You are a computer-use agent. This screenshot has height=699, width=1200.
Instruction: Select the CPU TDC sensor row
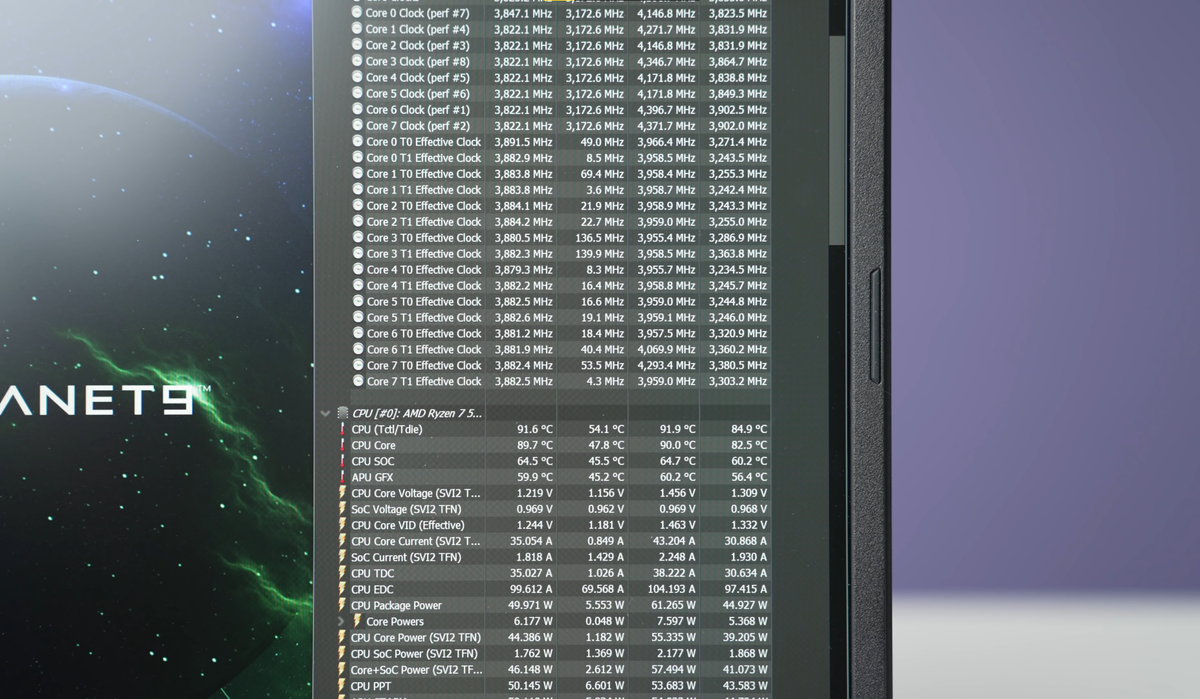(x=555, y=573)
